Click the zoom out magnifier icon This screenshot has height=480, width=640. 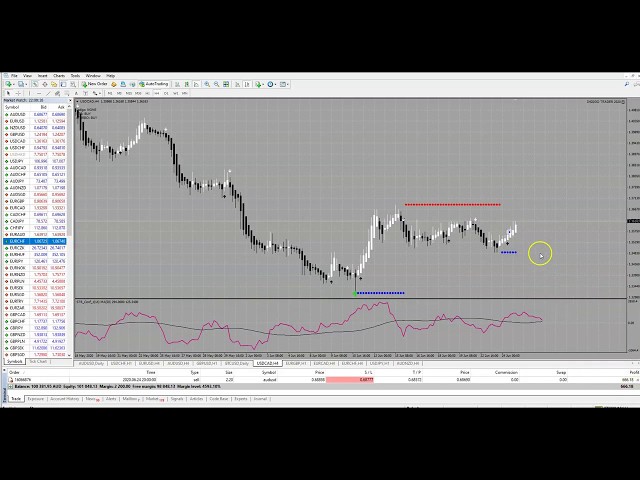[216, 84]
